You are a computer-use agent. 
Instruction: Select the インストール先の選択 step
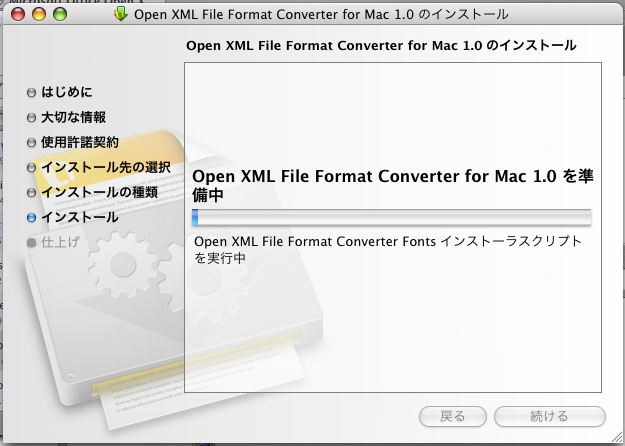[106, 167]
